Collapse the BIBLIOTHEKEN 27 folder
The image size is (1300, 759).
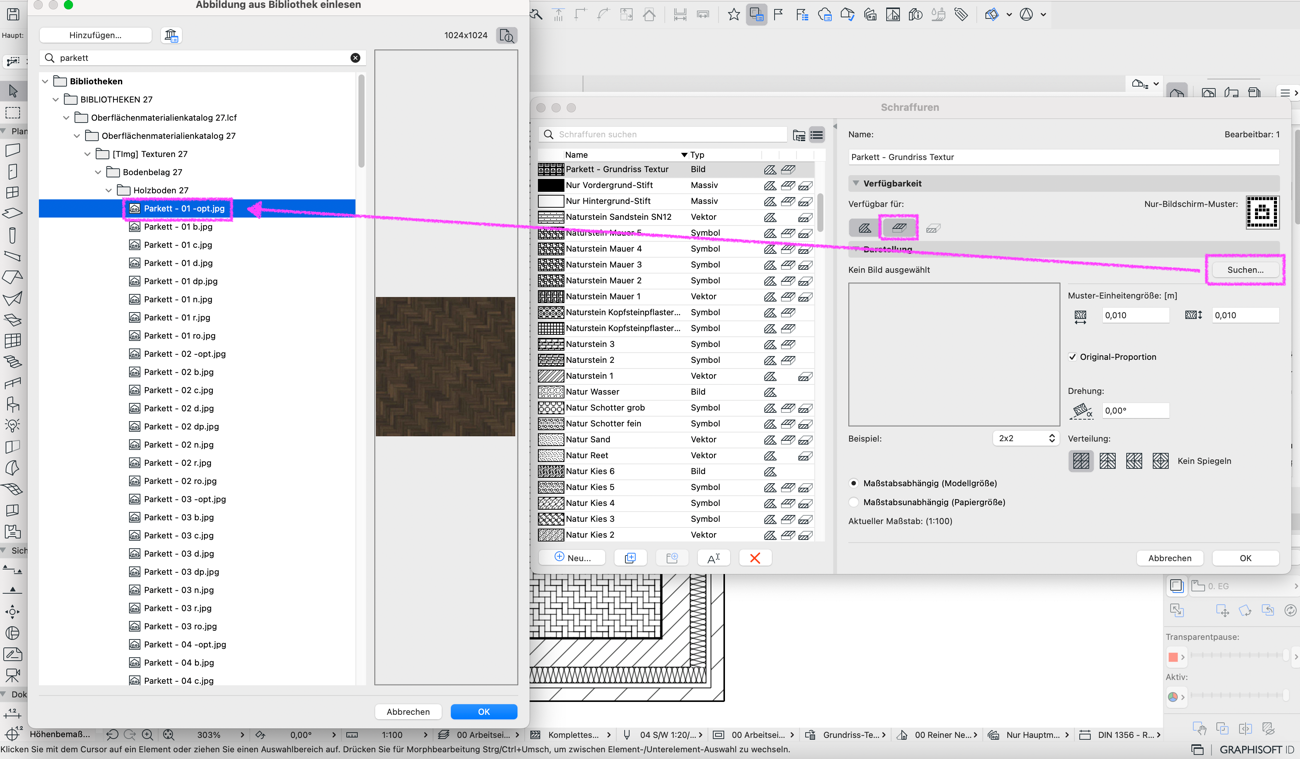tap(56, 100)
